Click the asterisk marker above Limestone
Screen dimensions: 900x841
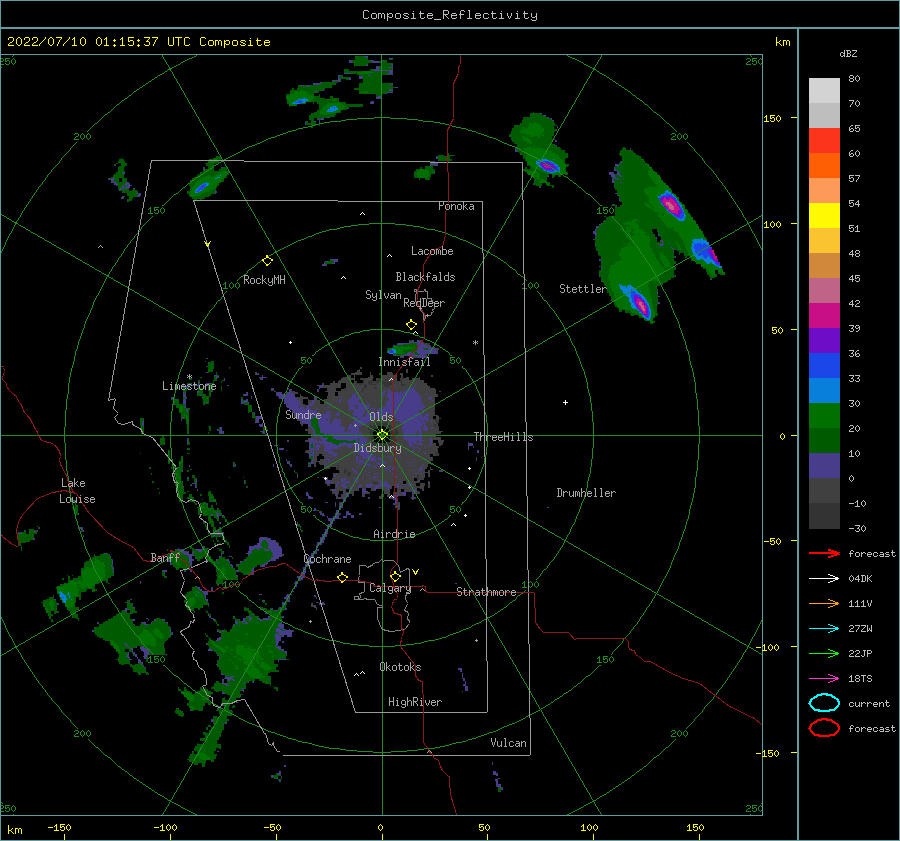coord(189,377)
